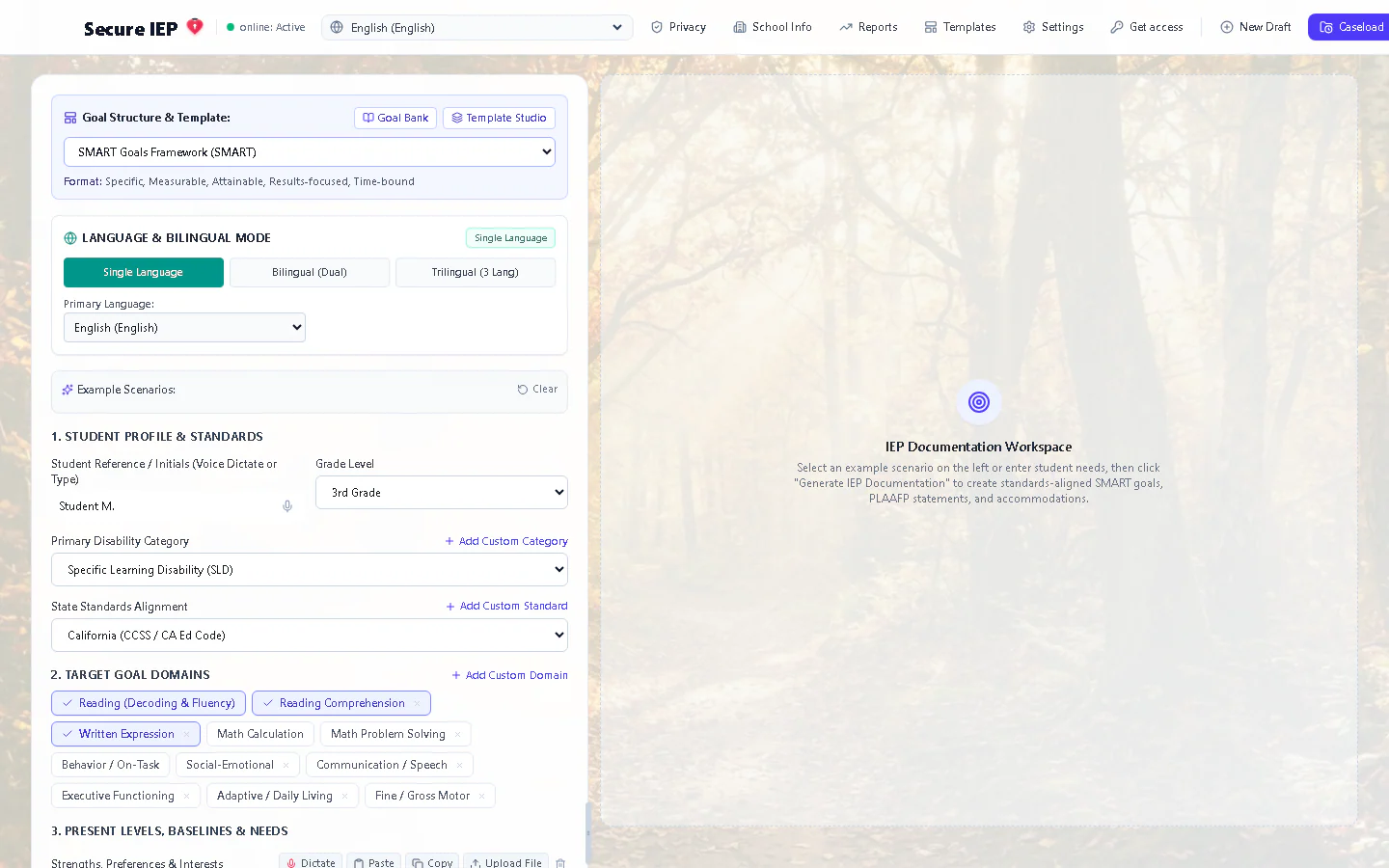The width and height of the screenshot is (1389, 868).
Task: Switch to Trilingual (3 Lang) mode
Action: tap(476, 272)
